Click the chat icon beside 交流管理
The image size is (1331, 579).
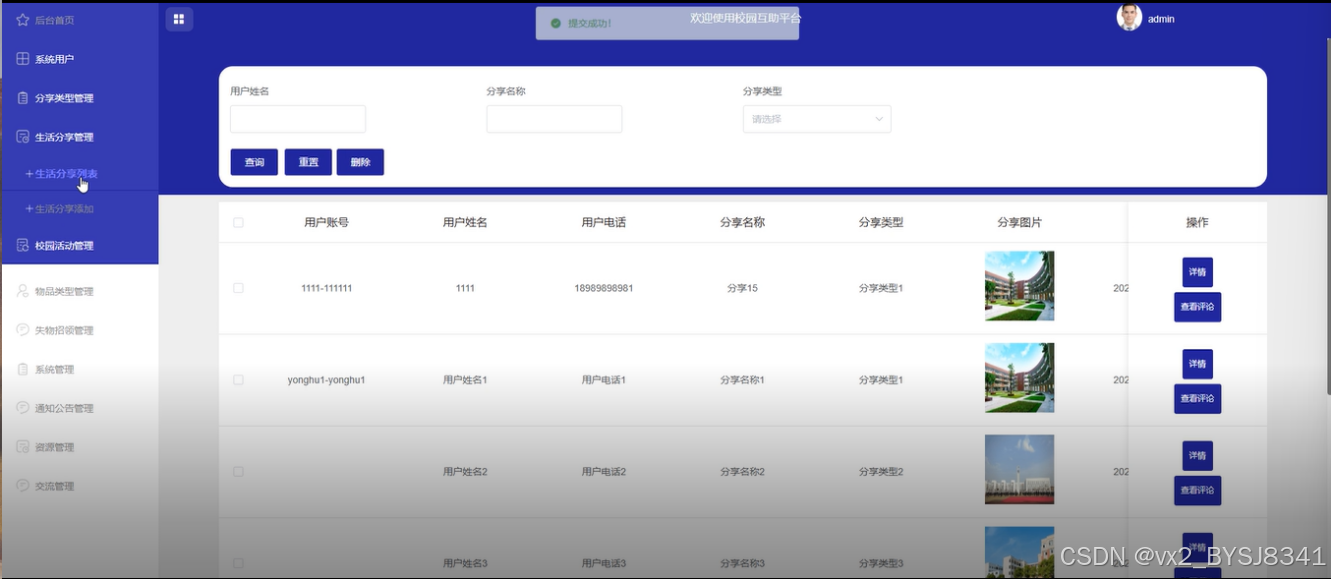tap(22, 486)
